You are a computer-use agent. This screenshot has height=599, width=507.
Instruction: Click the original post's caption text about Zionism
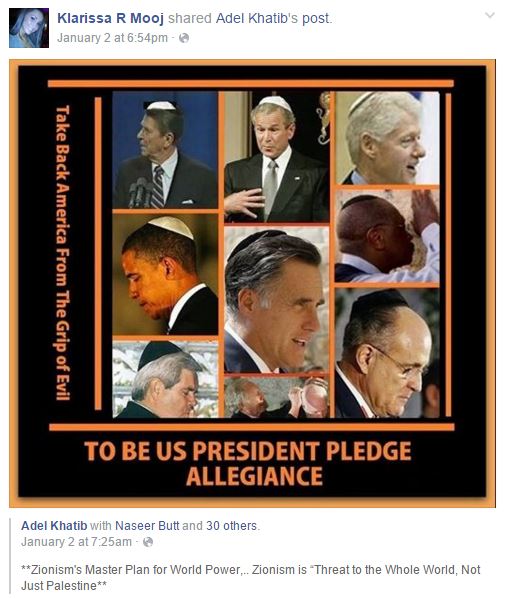(x=251, y=577)
